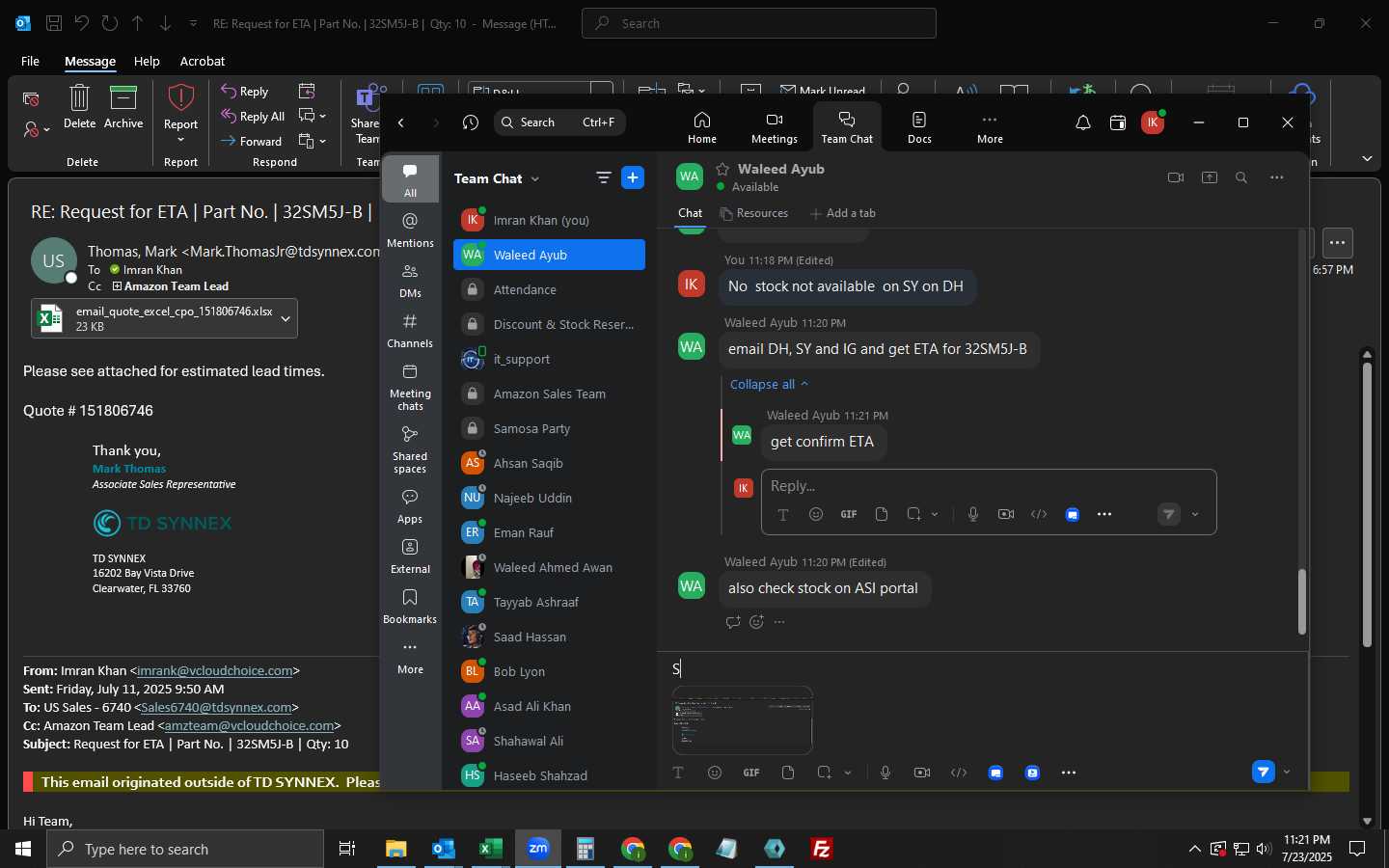The image size is (1389, 868).
Task: Open chat header more options ellipsis
Action: pos(1276,177)
